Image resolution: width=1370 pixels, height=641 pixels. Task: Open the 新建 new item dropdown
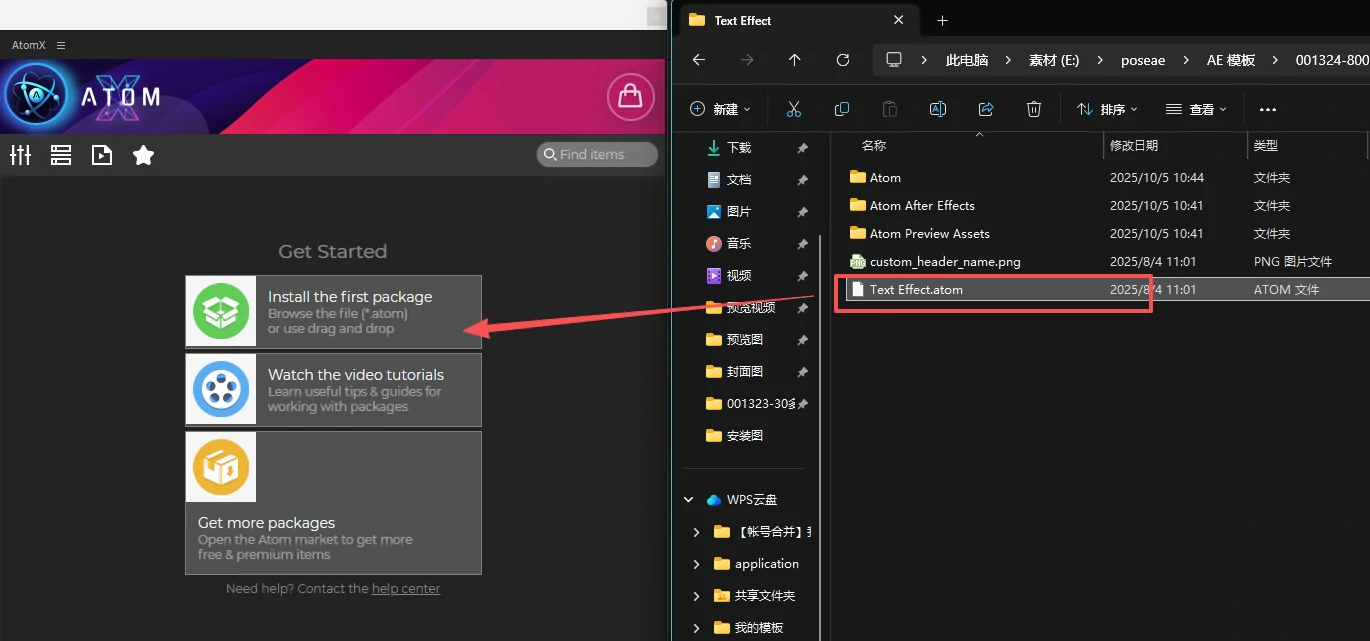coord(720,109)
